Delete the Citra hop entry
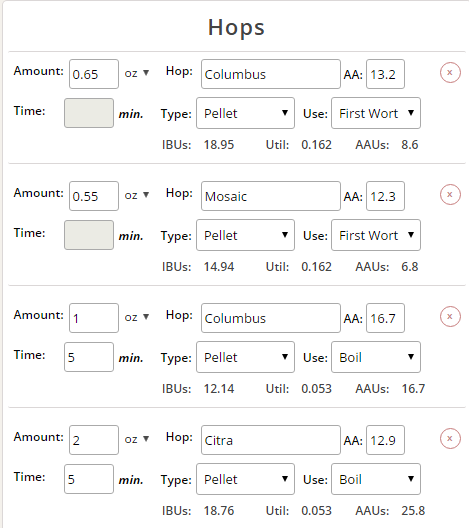The width and height of the screenshot is (469, 528). (450, 438)
